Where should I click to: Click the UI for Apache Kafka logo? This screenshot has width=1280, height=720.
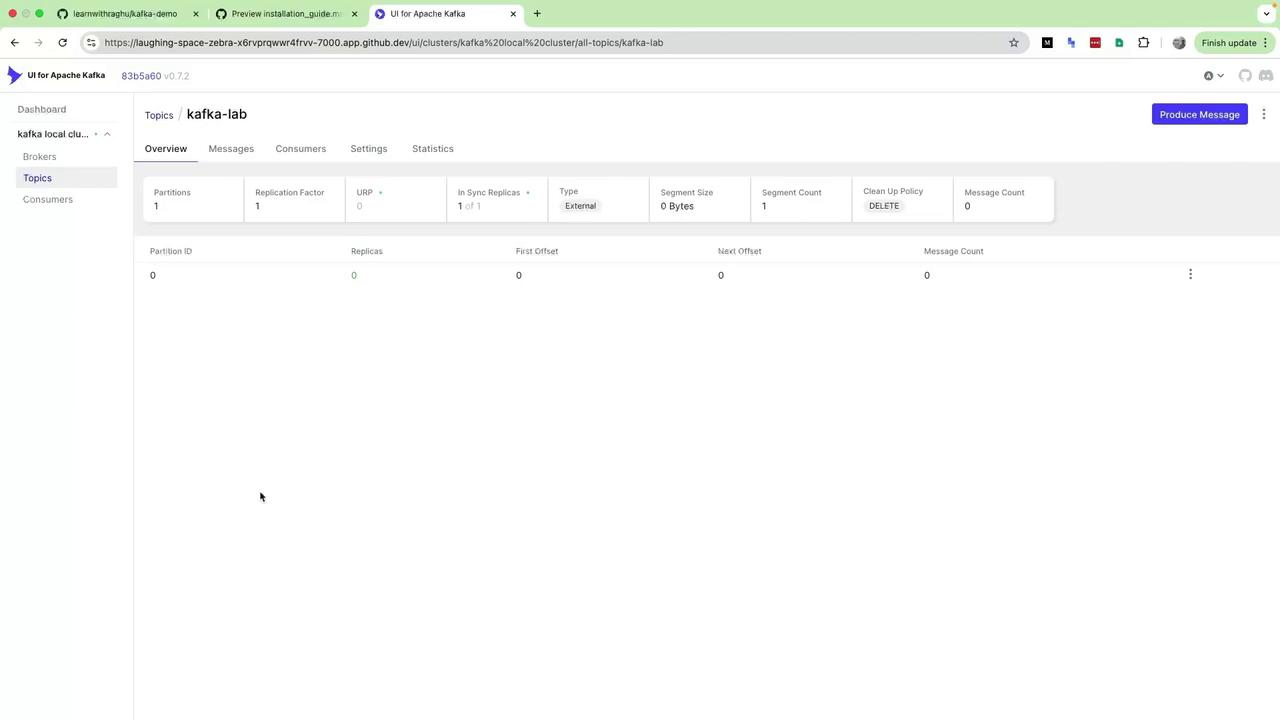pyautogui.click(x=56, y=75)
